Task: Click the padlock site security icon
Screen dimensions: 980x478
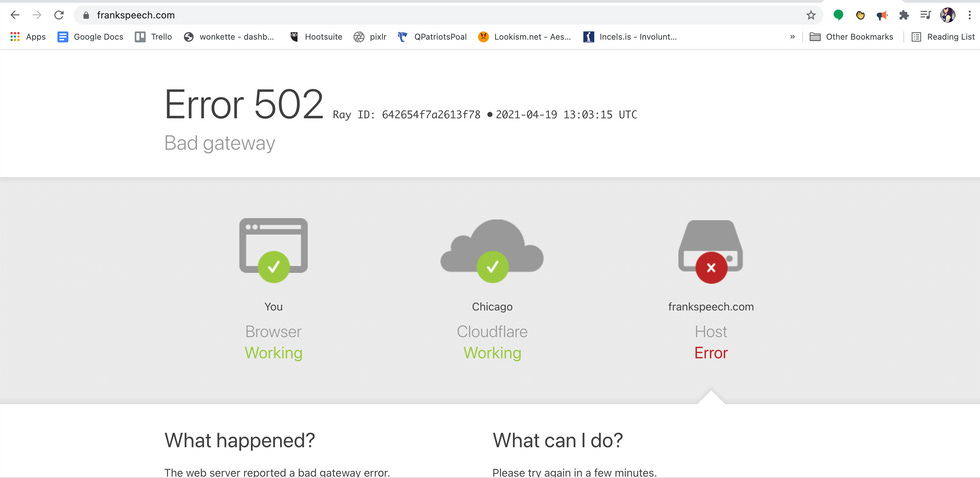Action: click(86, 15)
